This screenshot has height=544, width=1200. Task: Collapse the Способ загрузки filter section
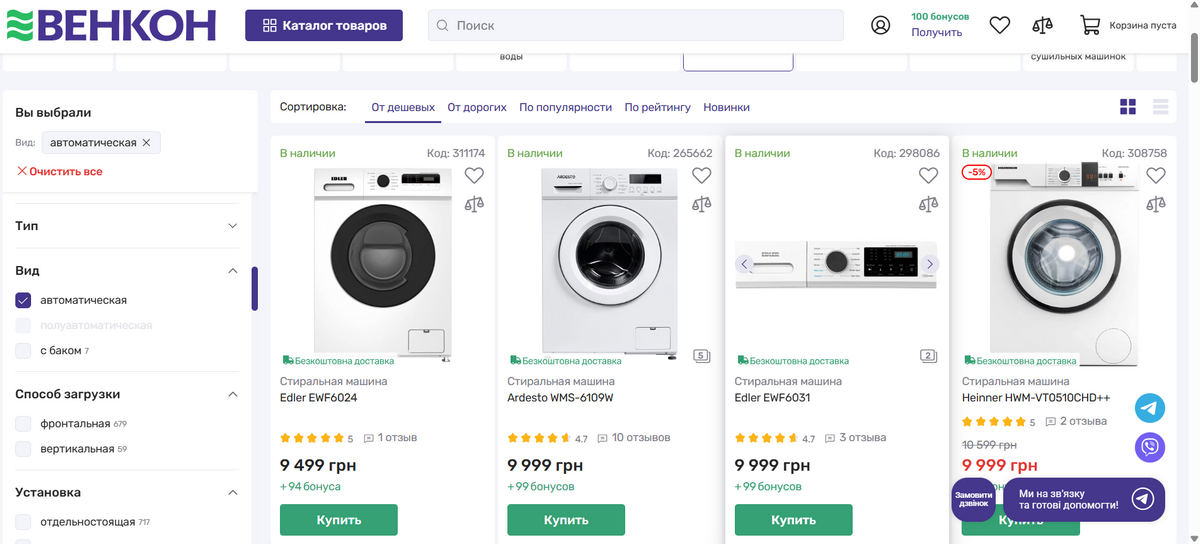tap(127, 394)
